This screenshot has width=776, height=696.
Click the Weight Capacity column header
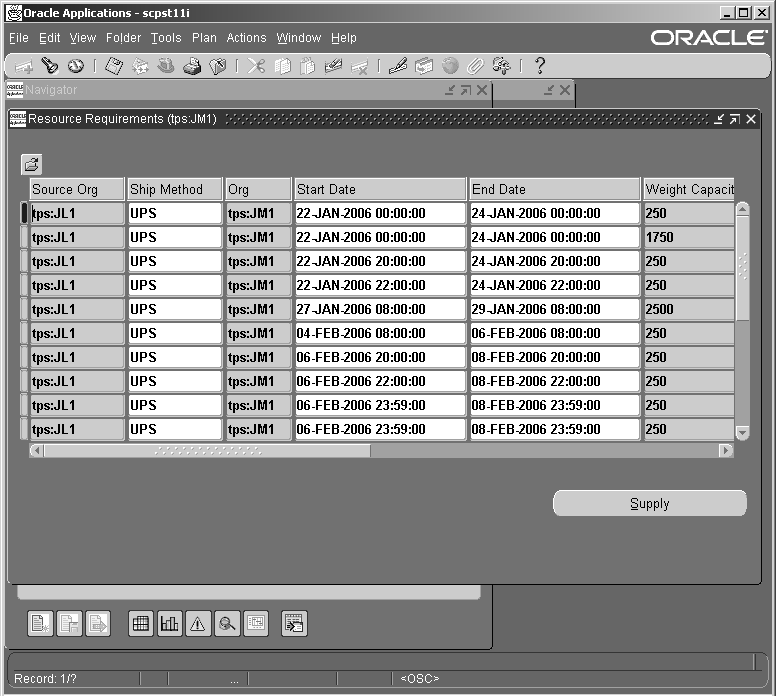click(x=689, y=189)
